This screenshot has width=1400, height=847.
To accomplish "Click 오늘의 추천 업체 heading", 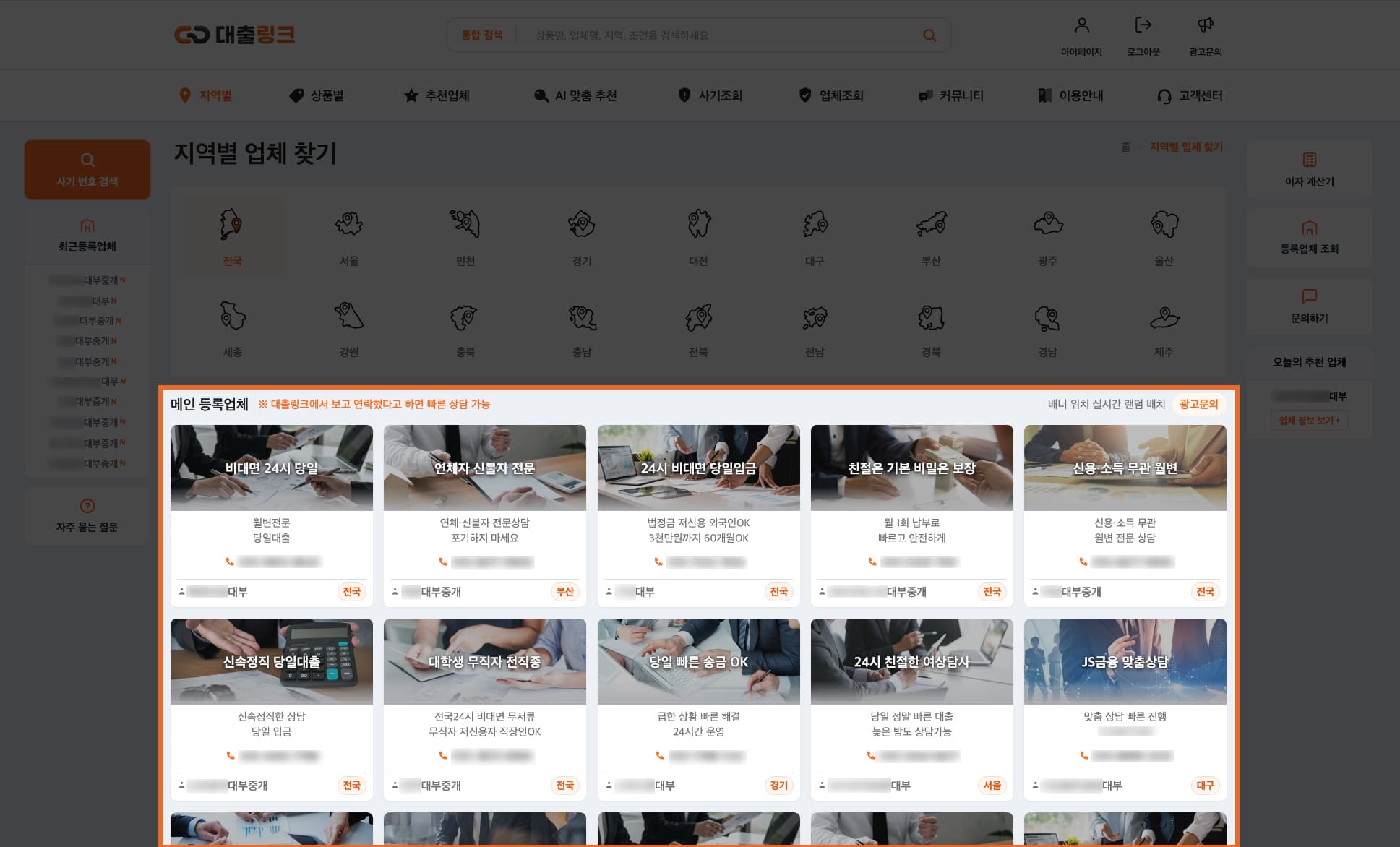I will [x=1309, y=362].
